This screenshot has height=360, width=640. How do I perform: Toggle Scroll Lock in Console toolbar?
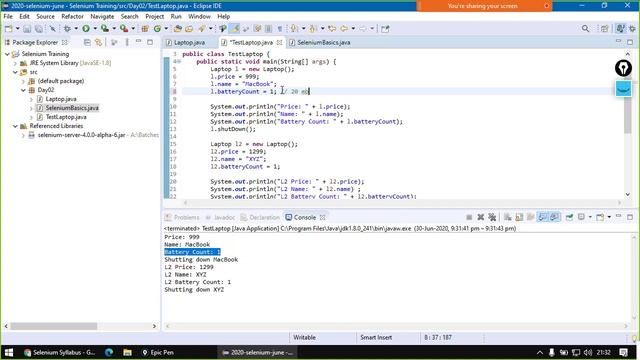[519, 217]
